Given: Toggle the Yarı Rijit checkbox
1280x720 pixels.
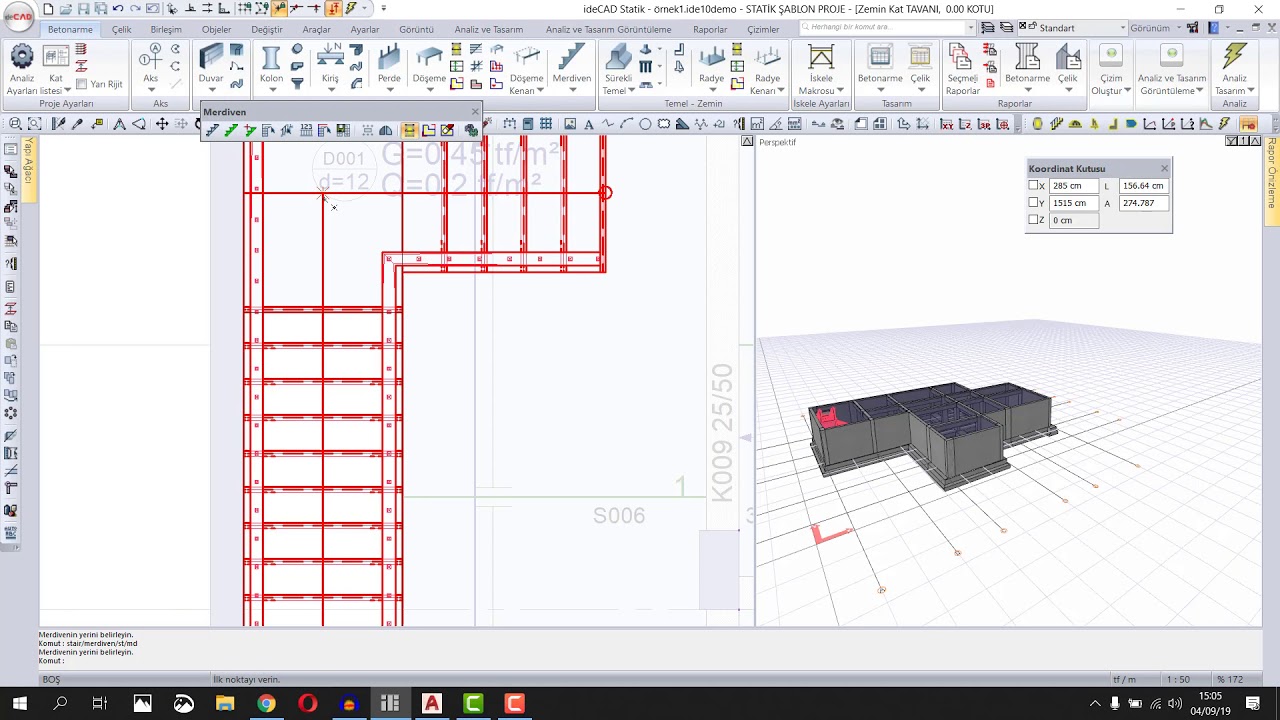Looking at the screenshot, I should tap(83, 85).
